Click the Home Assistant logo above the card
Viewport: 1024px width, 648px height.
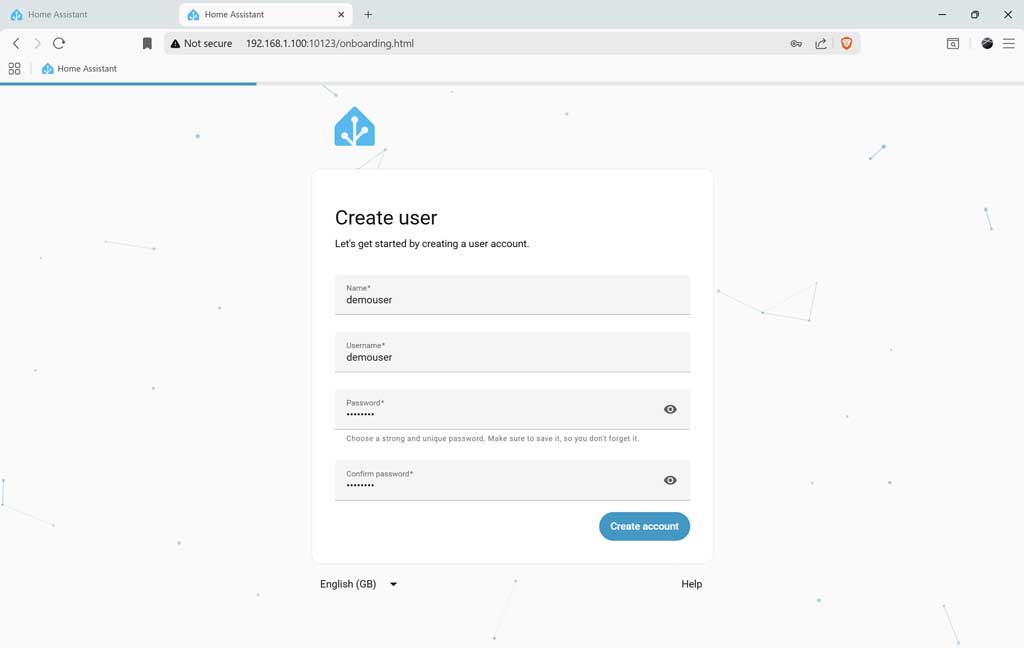point(355,126)
